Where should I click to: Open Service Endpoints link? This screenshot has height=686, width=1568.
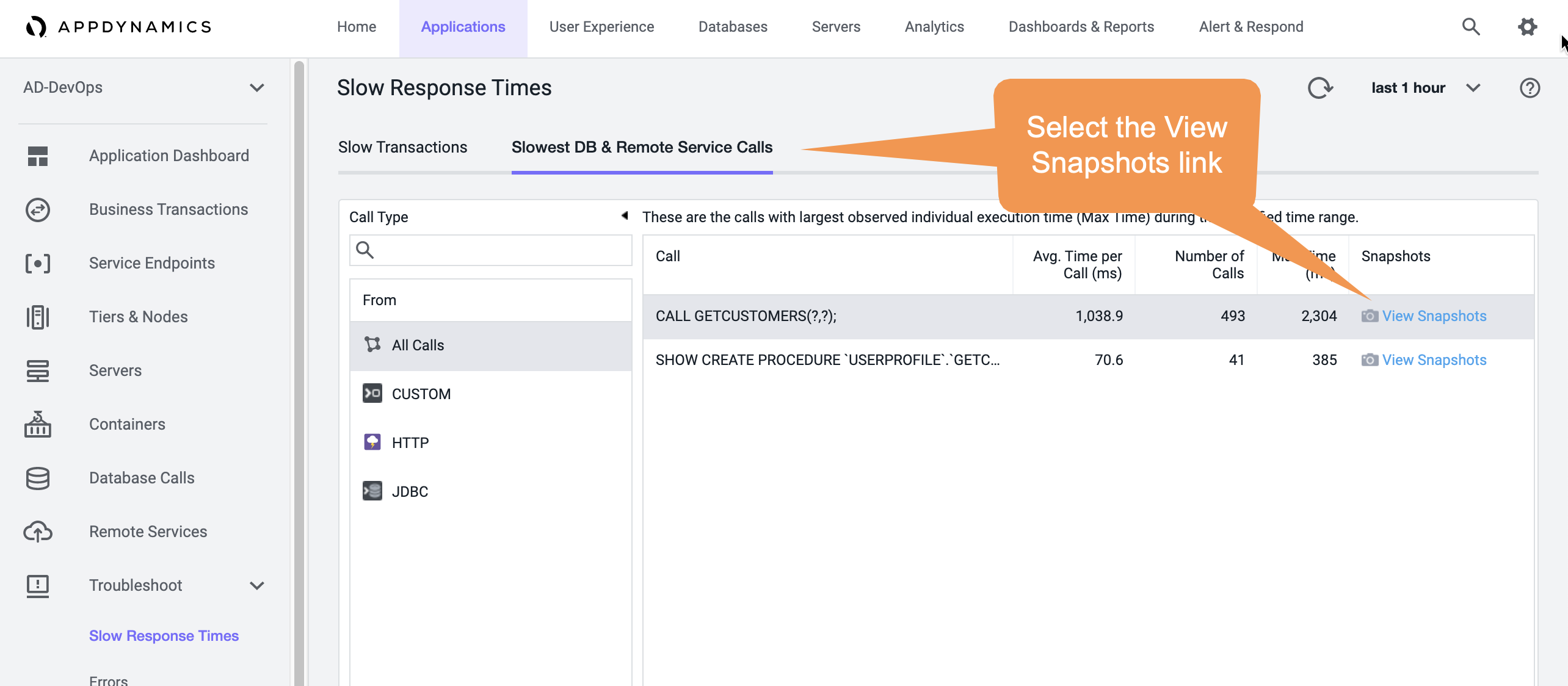pyautogui.click(x=152, y=264)
